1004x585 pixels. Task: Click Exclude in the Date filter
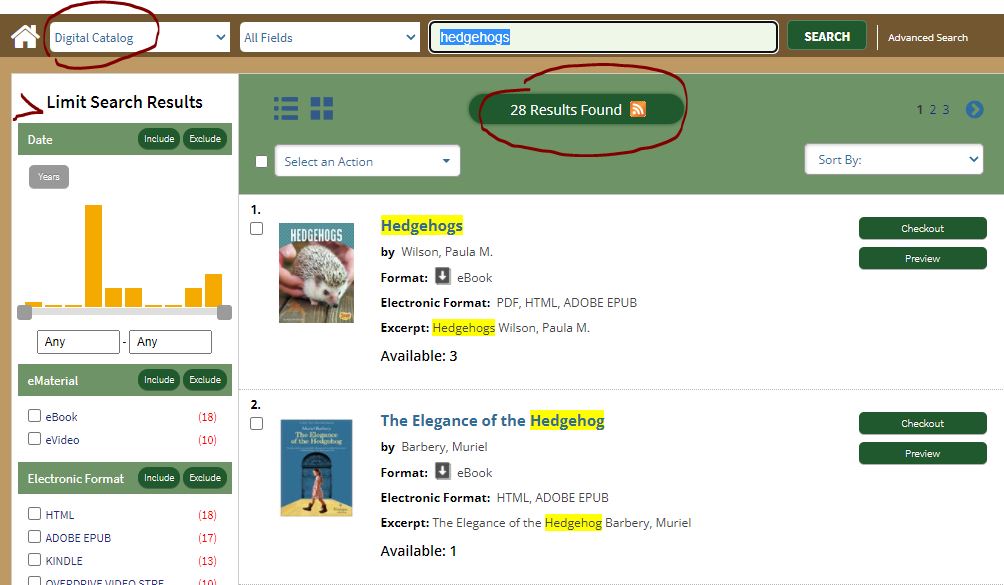(x=205, y=139)
